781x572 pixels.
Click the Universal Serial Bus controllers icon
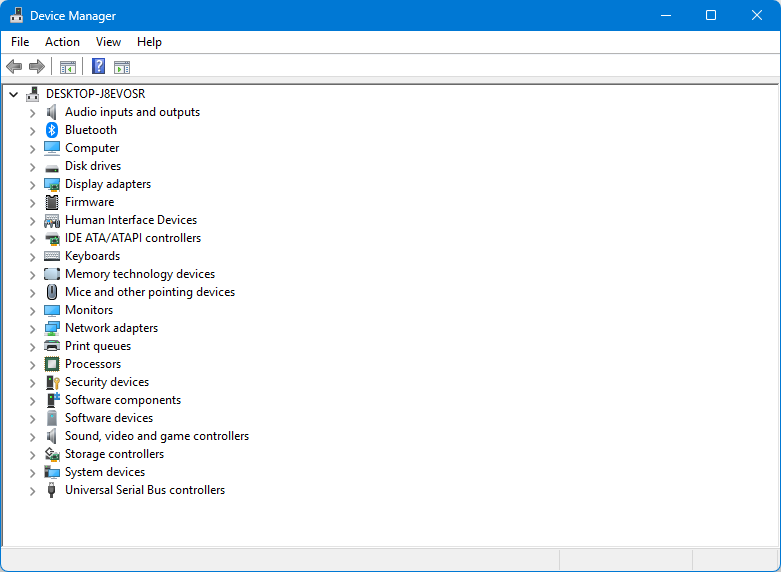click(x=52, y=490)
